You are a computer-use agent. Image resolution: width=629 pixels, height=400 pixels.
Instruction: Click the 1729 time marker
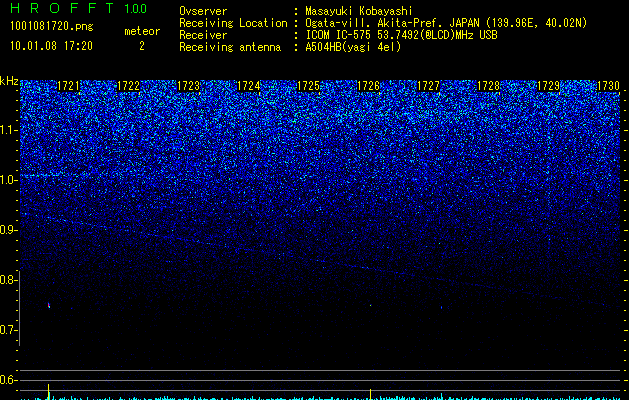pos(548,86)
